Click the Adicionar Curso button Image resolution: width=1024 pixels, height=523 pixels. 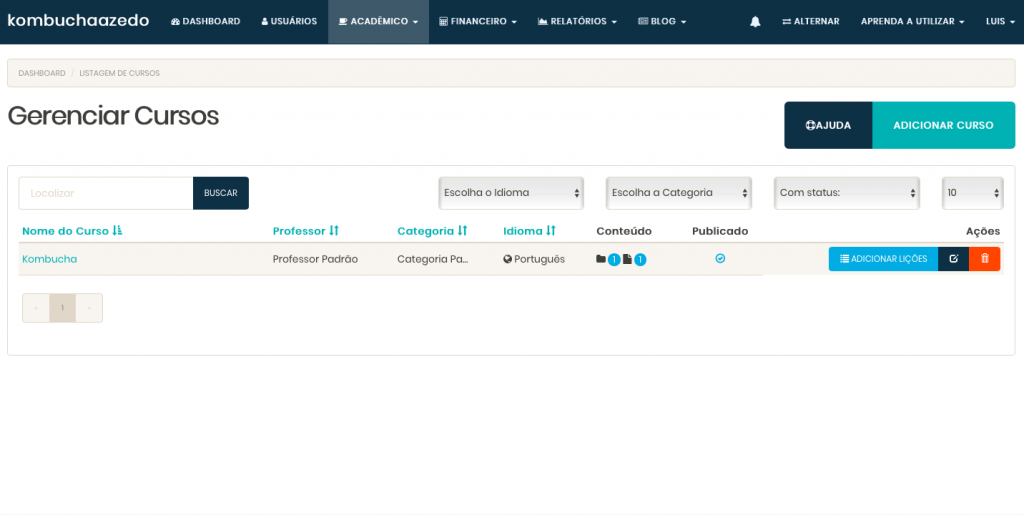point(943,125)
